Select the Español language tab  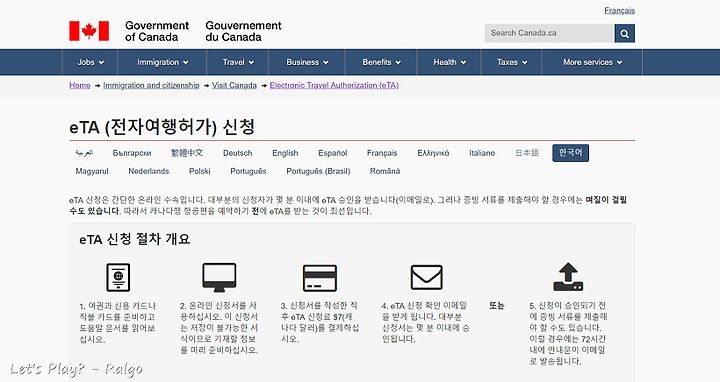[332, 153]
